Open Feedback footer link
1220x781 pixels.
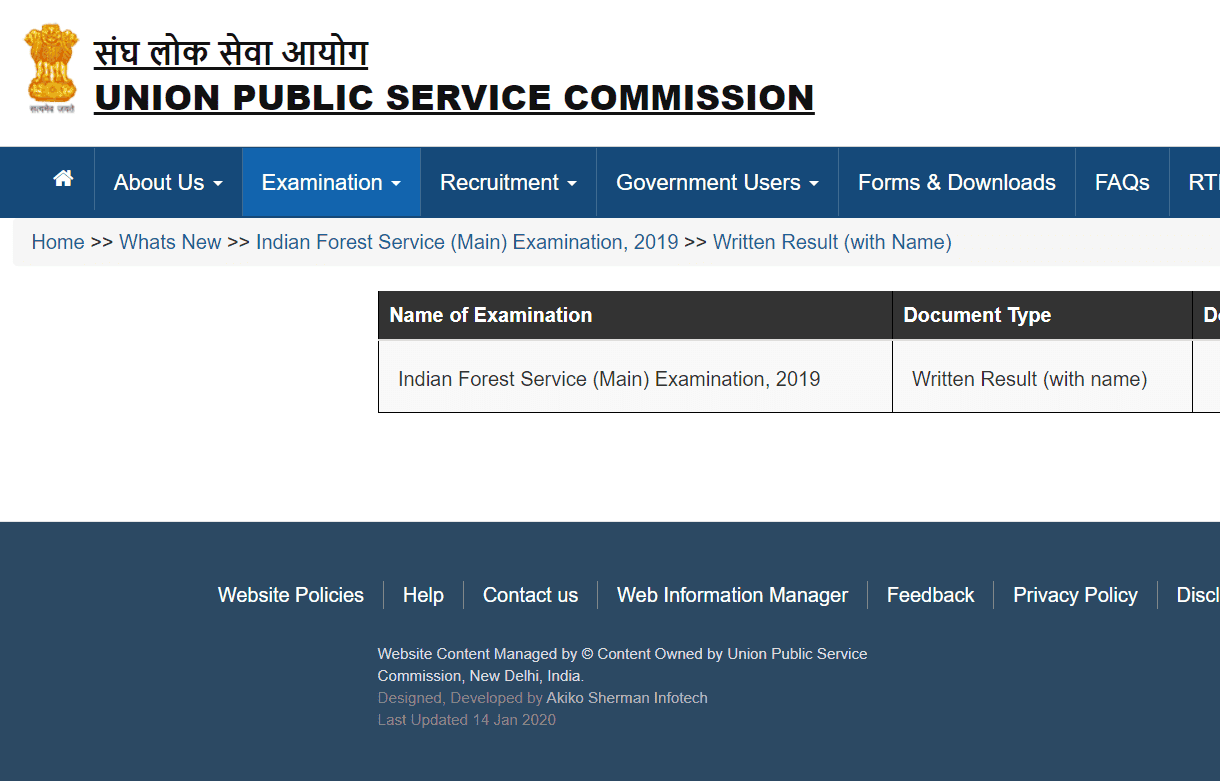[930, 595]
